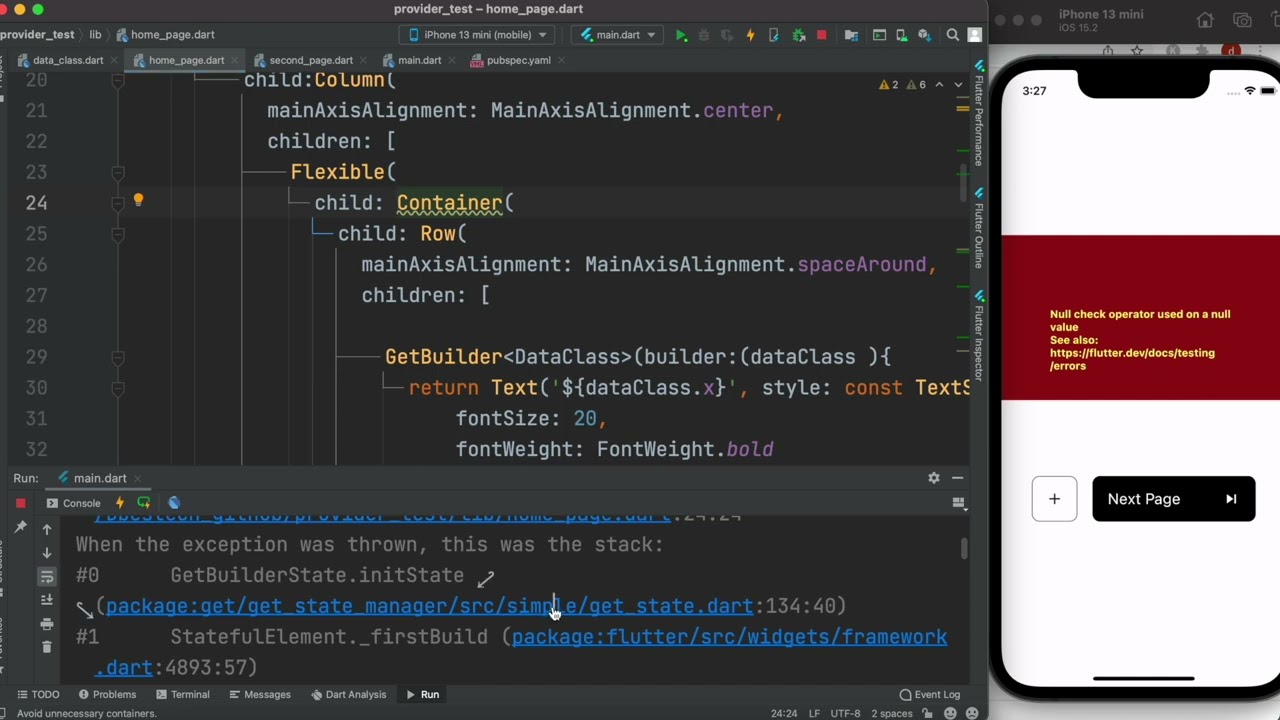This screenshot has height=720, width=1280.
Task: Open Run panel settings gear
Action: pos(934,478)
